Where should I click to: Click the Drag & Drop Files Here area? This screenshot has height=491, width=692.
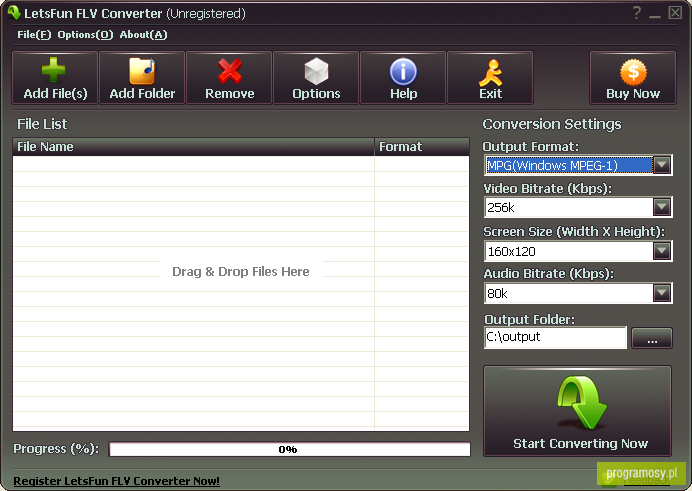pyautogui.click(x=241, y=271)
